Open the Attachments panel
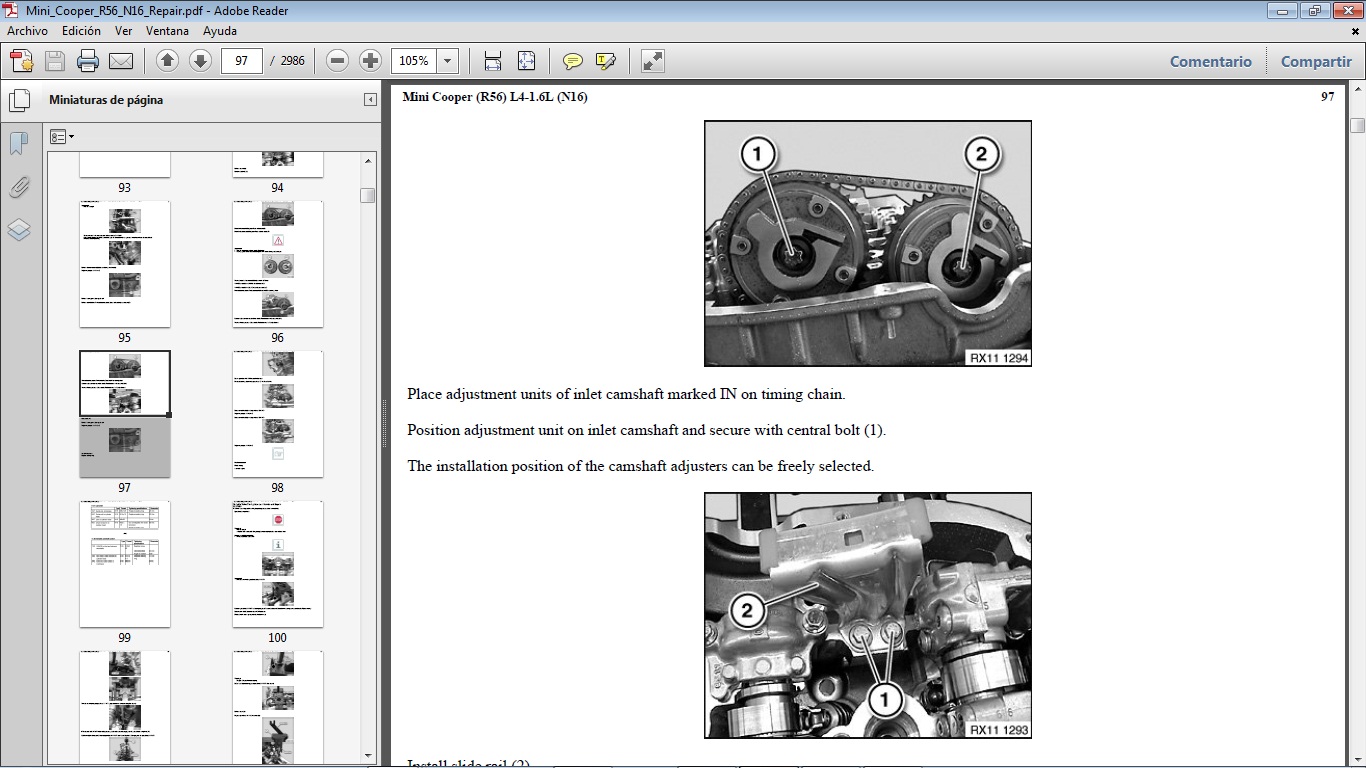The height and width of the screenshot is (768, 1366). pos(19,187)
